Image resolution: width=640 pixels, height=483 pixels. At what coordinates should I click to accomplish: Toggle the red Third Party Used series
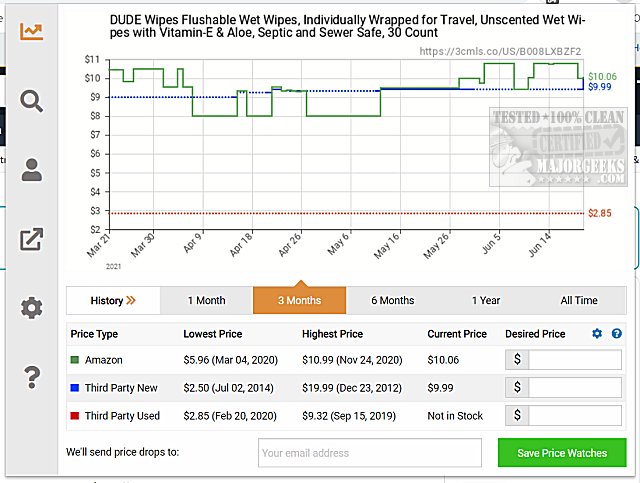[75, 416]
